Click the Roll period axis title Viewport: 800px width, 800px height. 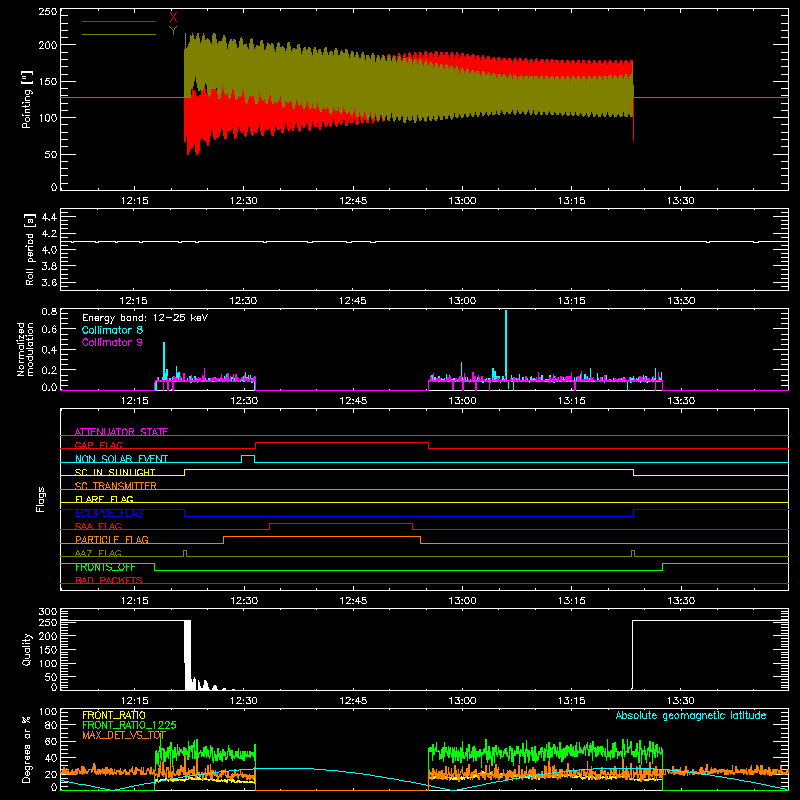[x=30, y=249]
